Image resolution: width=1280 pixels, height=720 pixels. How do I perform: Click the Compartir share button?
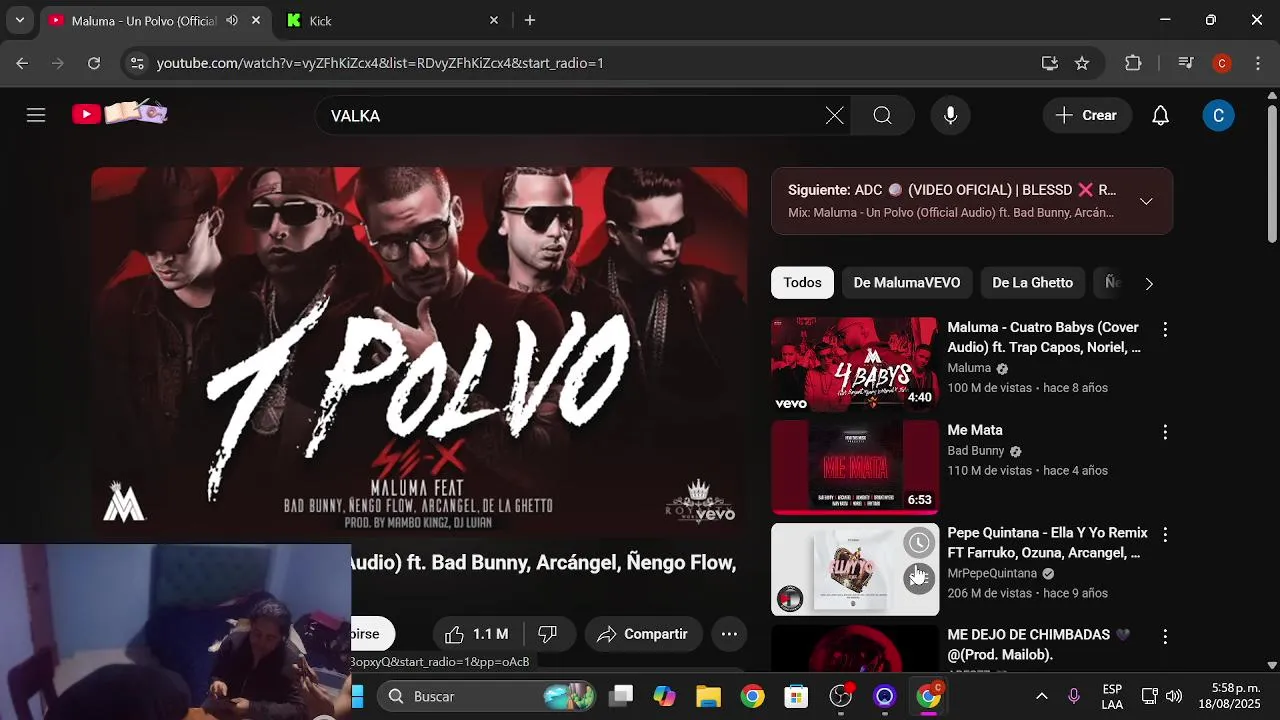(x=643, y=634)
